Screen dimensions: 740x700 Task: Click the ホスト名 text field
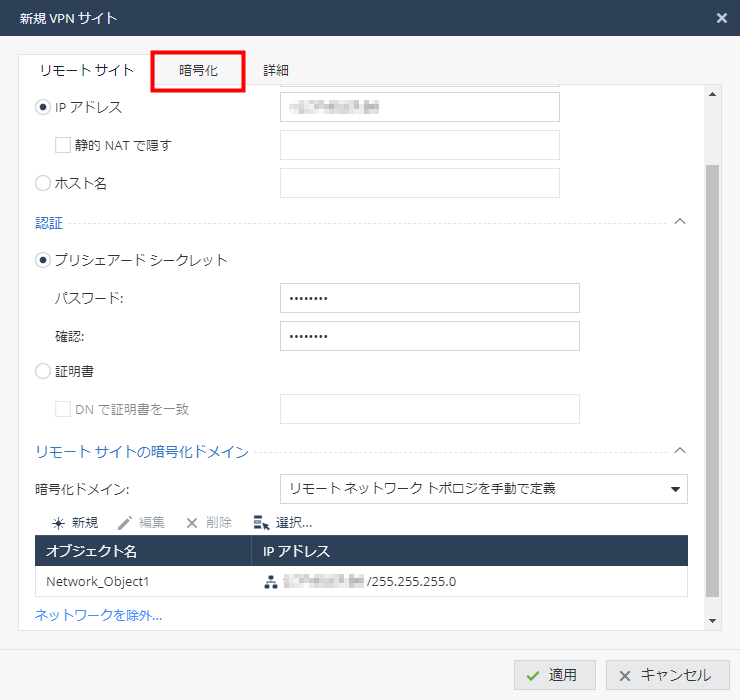420,183
